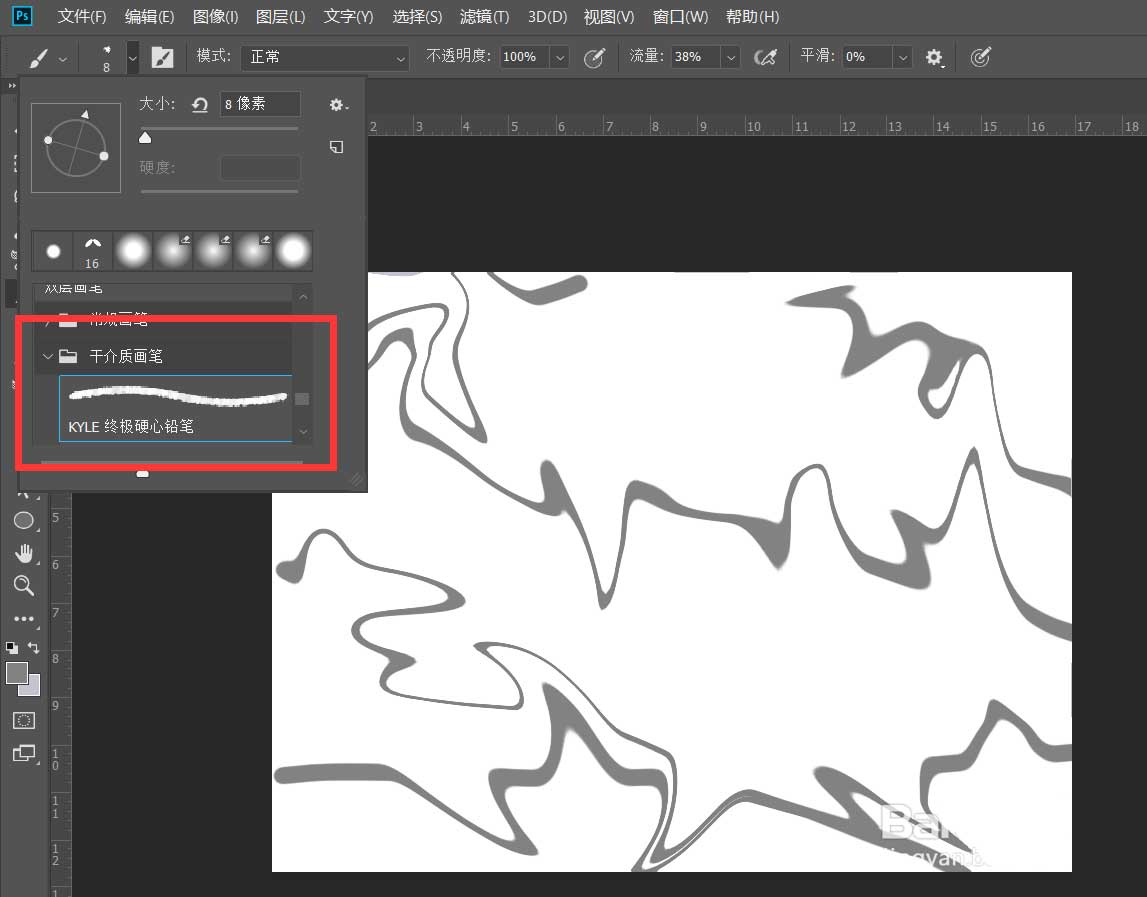Expand opacity 100% dropdown arrow
This screenshot has width=1147, height=897.
pyautogui.click(x=560, y=57)
